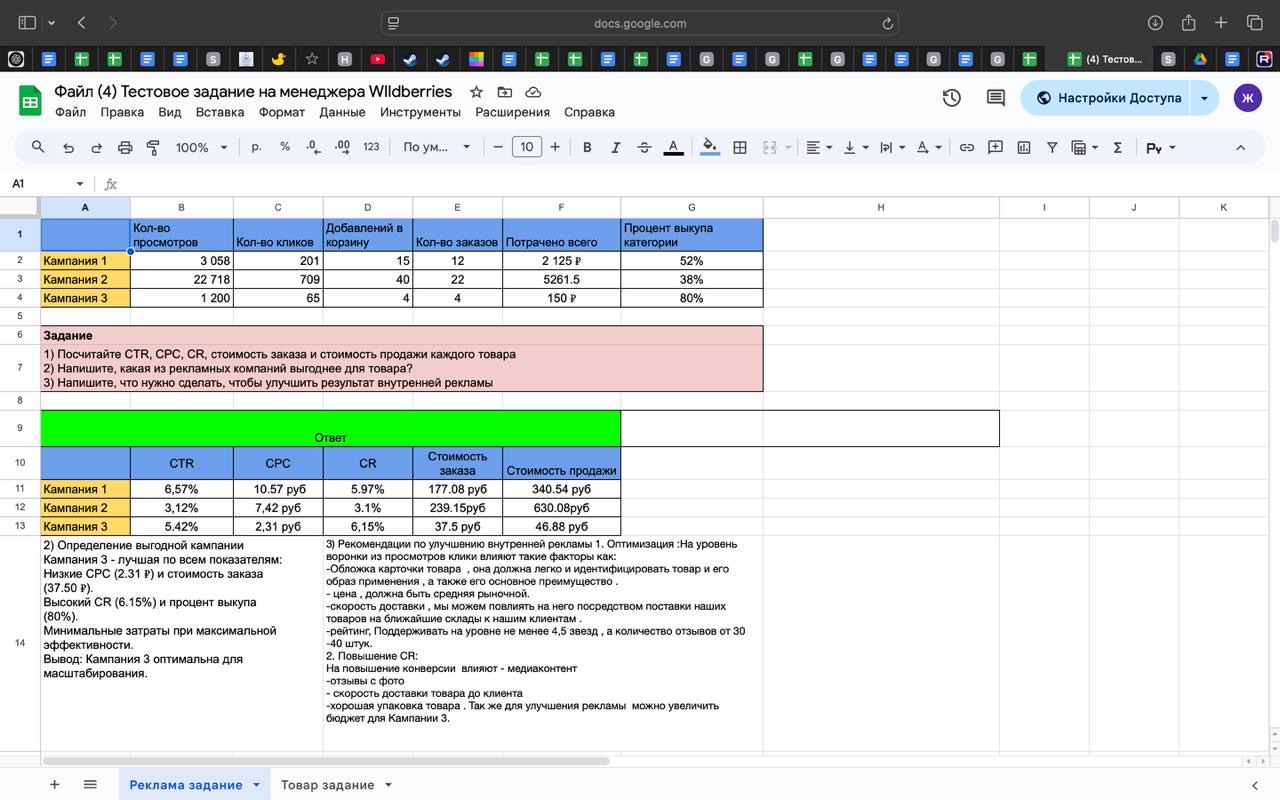Click the font size field
Viewport: 1280px width, 800px height.
click(x=526, y=147)
